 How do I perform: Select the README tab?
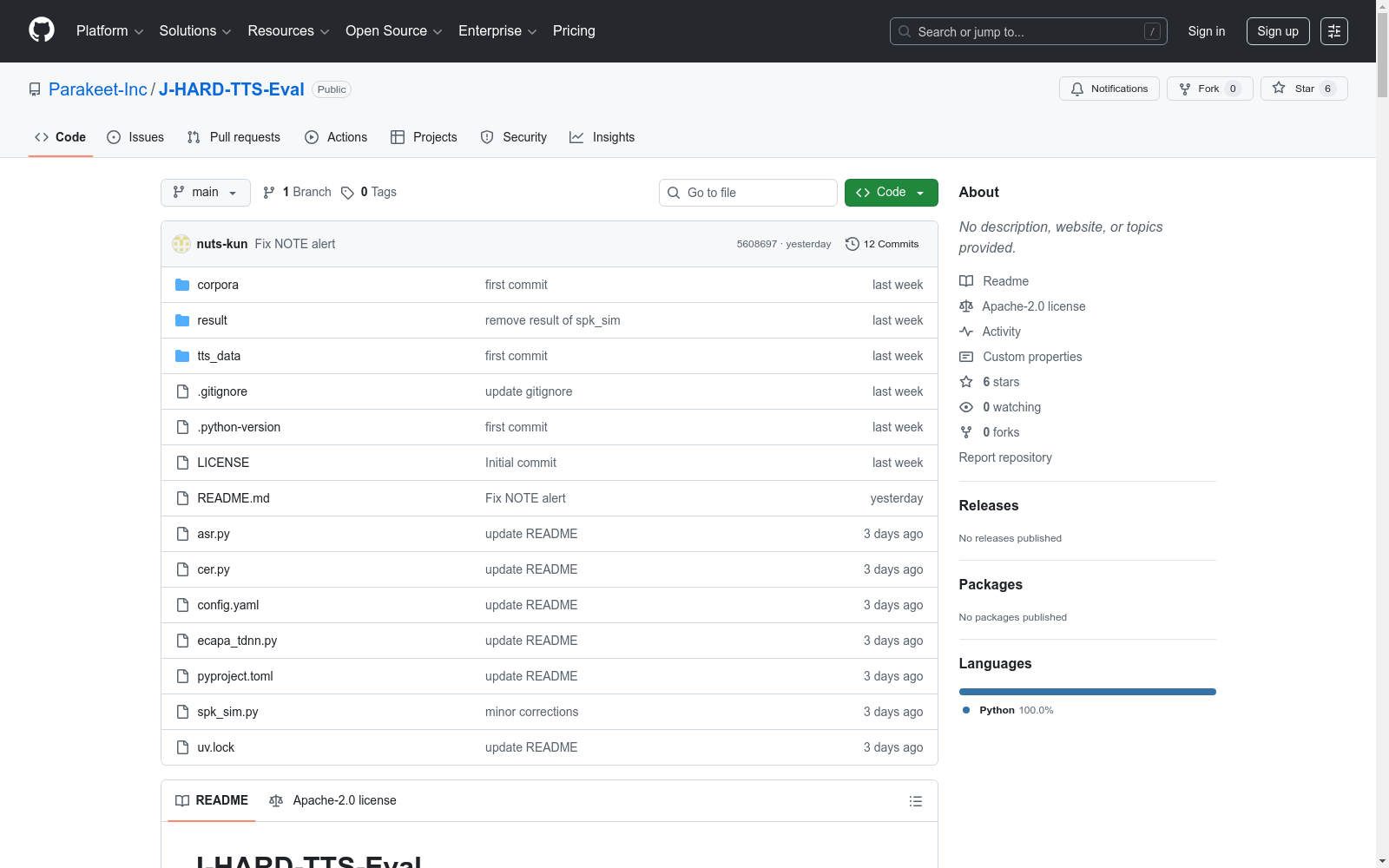click(x=212, y=800)
